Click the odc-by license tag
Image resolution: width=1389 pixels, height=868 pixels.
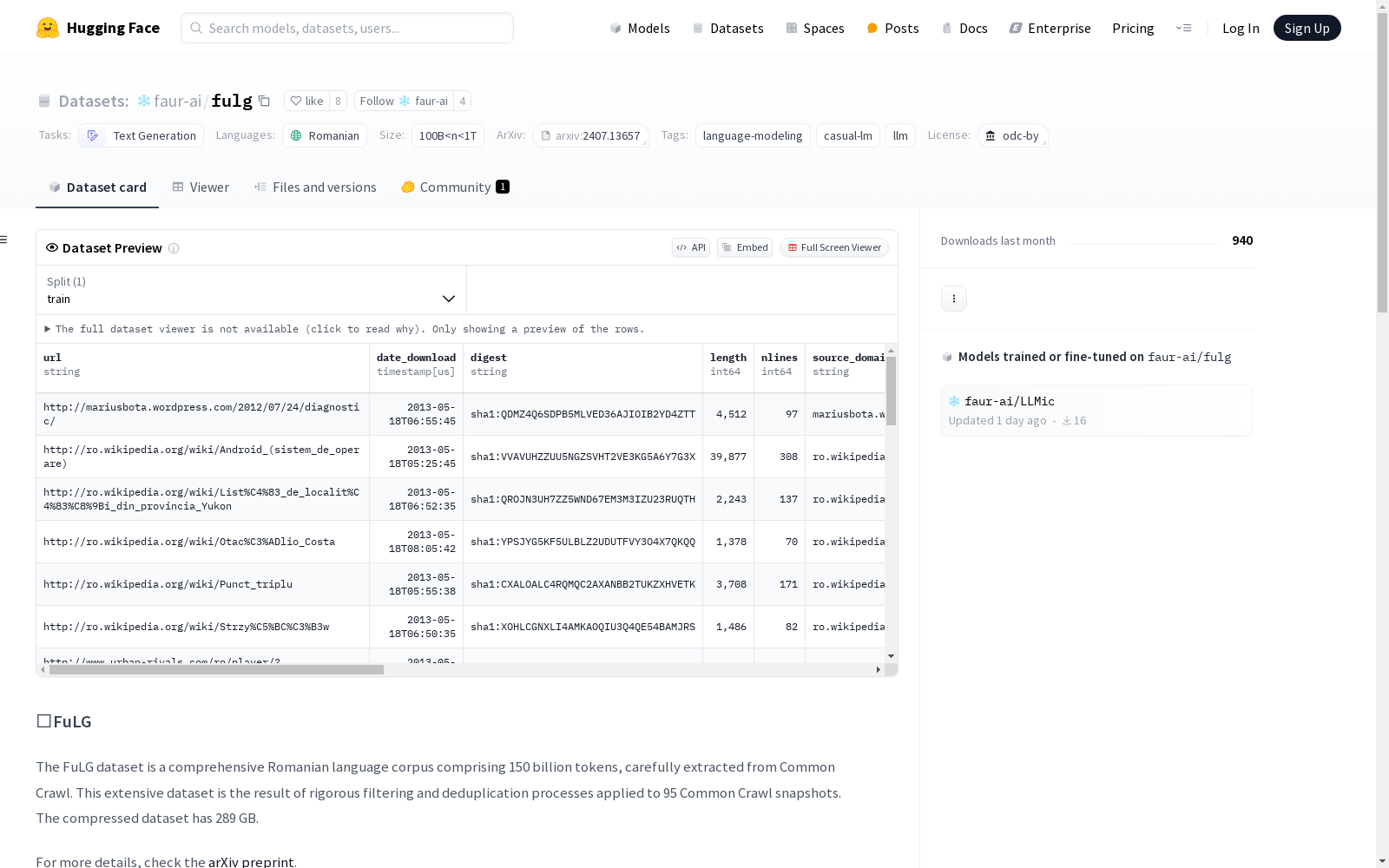click(1013, 135)
